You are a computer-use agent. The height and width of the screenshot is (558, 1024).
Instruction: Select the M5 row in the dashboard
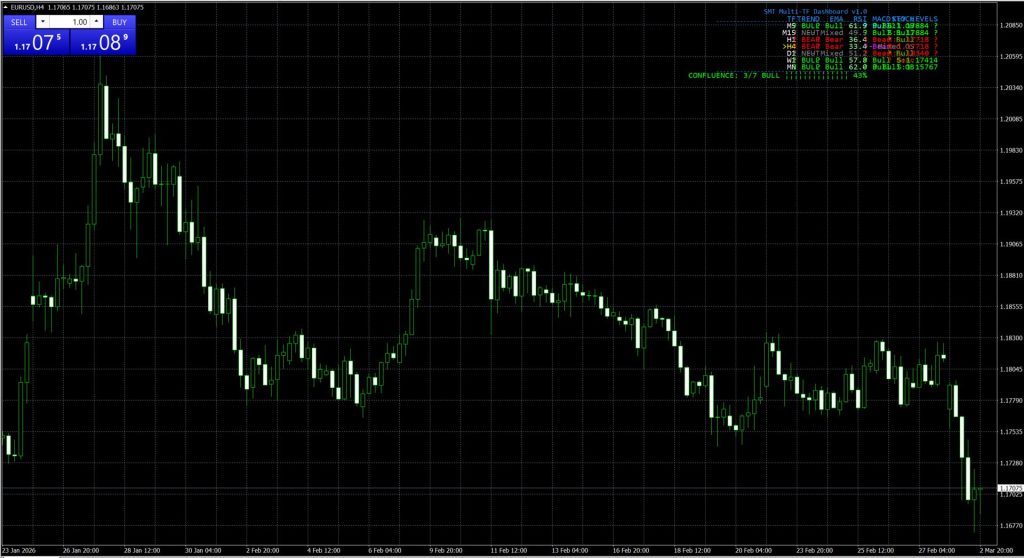(861, 25)
